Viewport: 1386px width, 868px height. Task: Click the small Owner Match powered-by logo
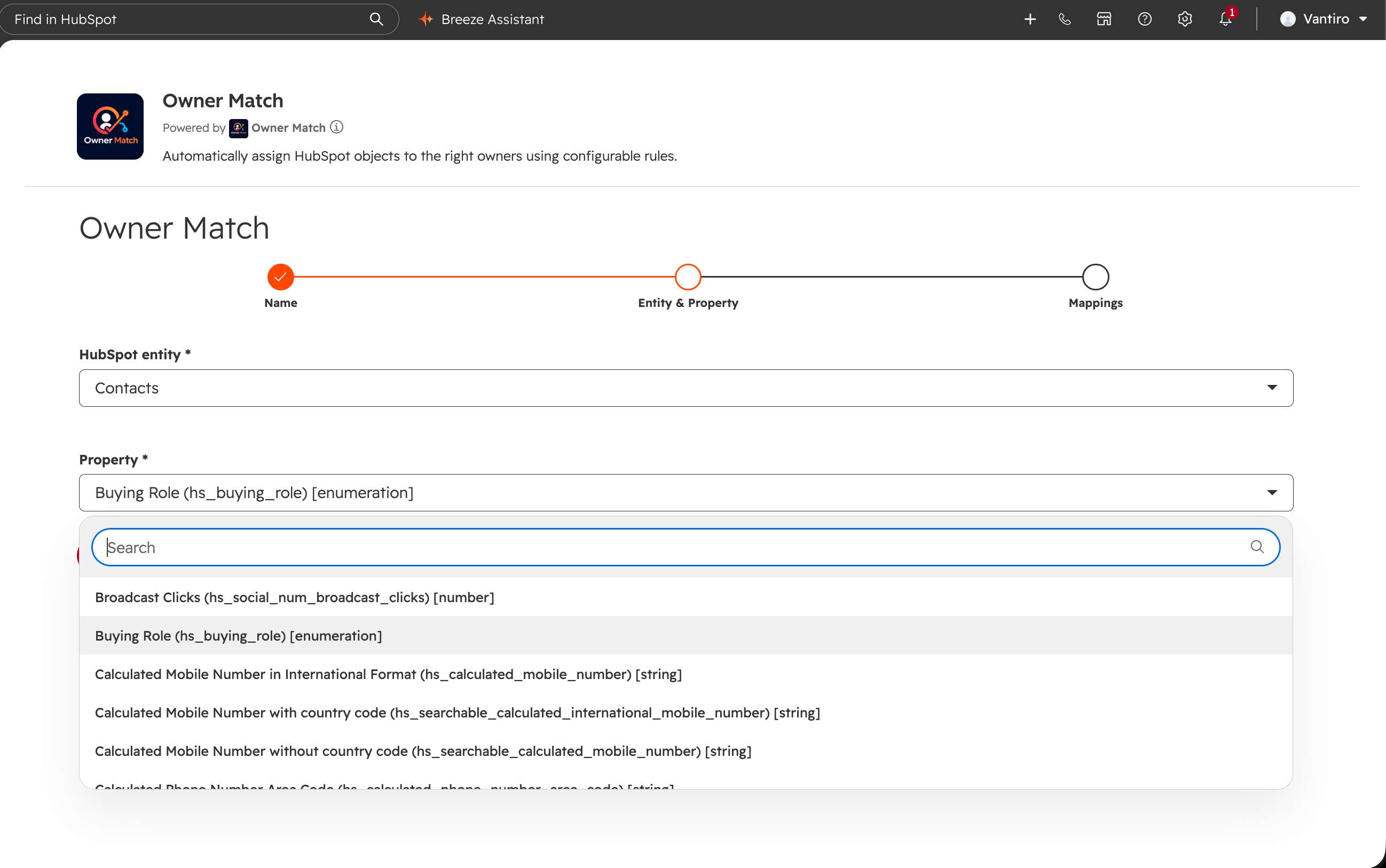point(238,128)
